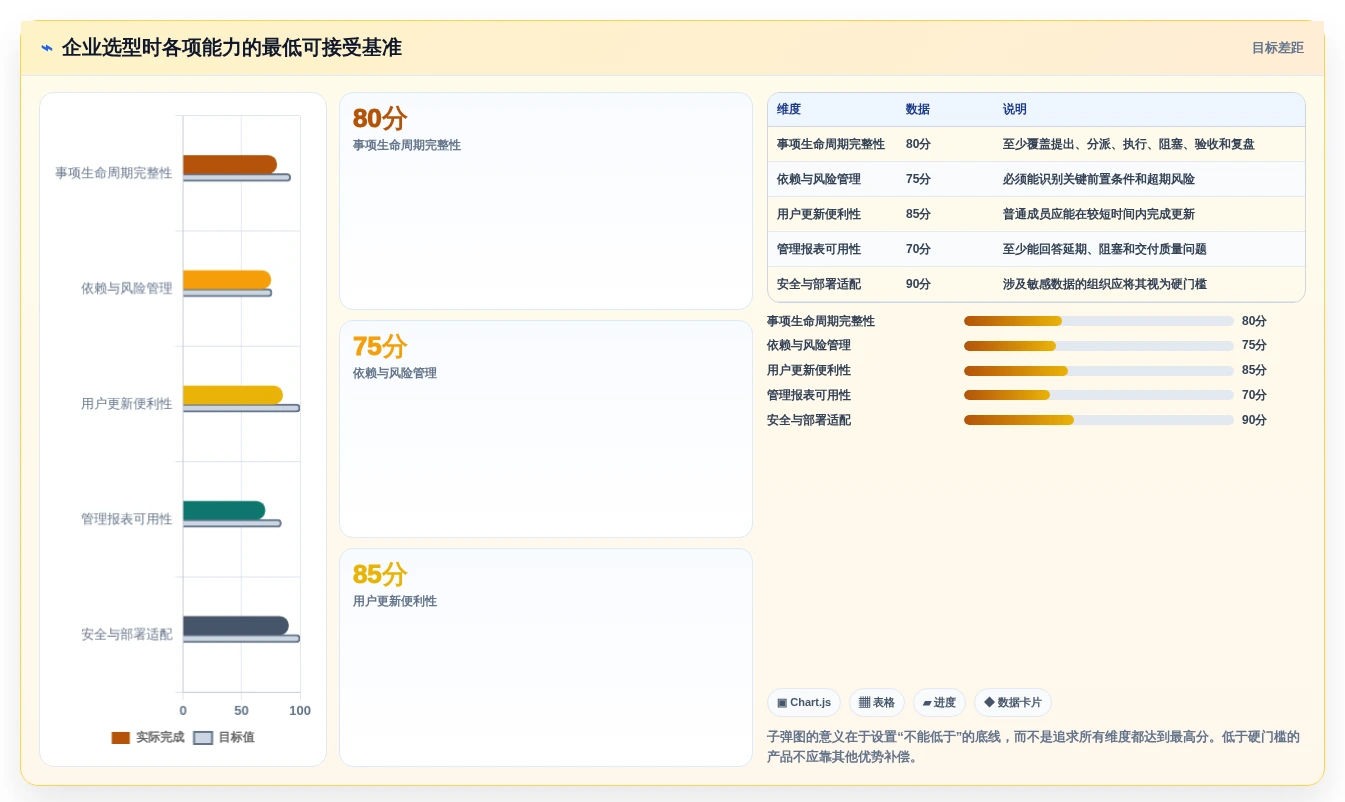
Task: Click the teal 管理报表可用性 chart bar
Action: (224, 510)
